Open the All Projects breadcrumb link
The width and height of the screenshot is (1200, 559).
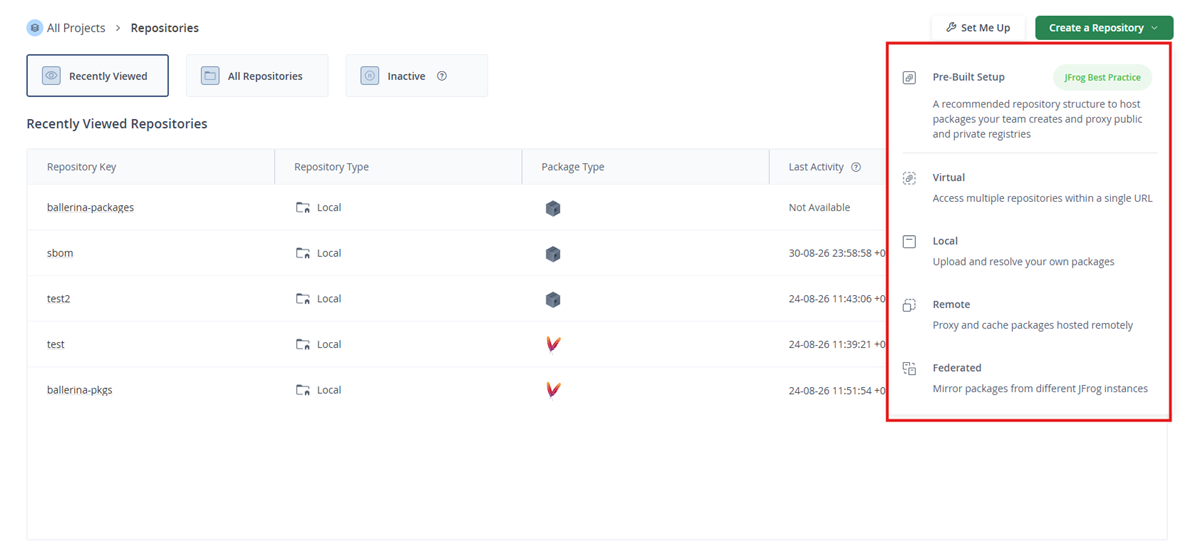point(76,28)
